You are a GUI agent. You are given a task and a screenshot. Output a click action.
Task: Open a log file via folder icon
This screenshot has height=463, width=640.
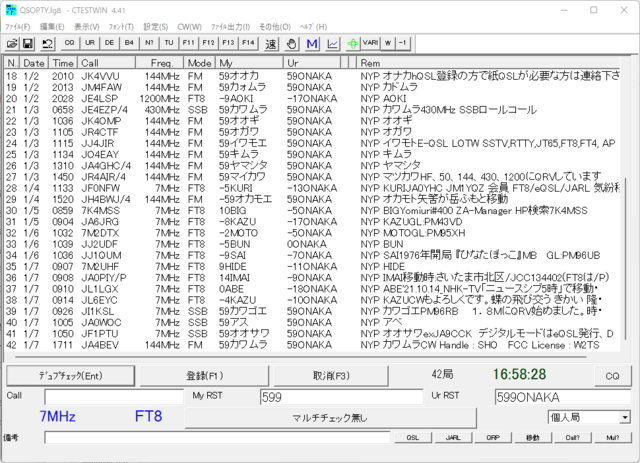pyautogui.click(x=12, y=43)
